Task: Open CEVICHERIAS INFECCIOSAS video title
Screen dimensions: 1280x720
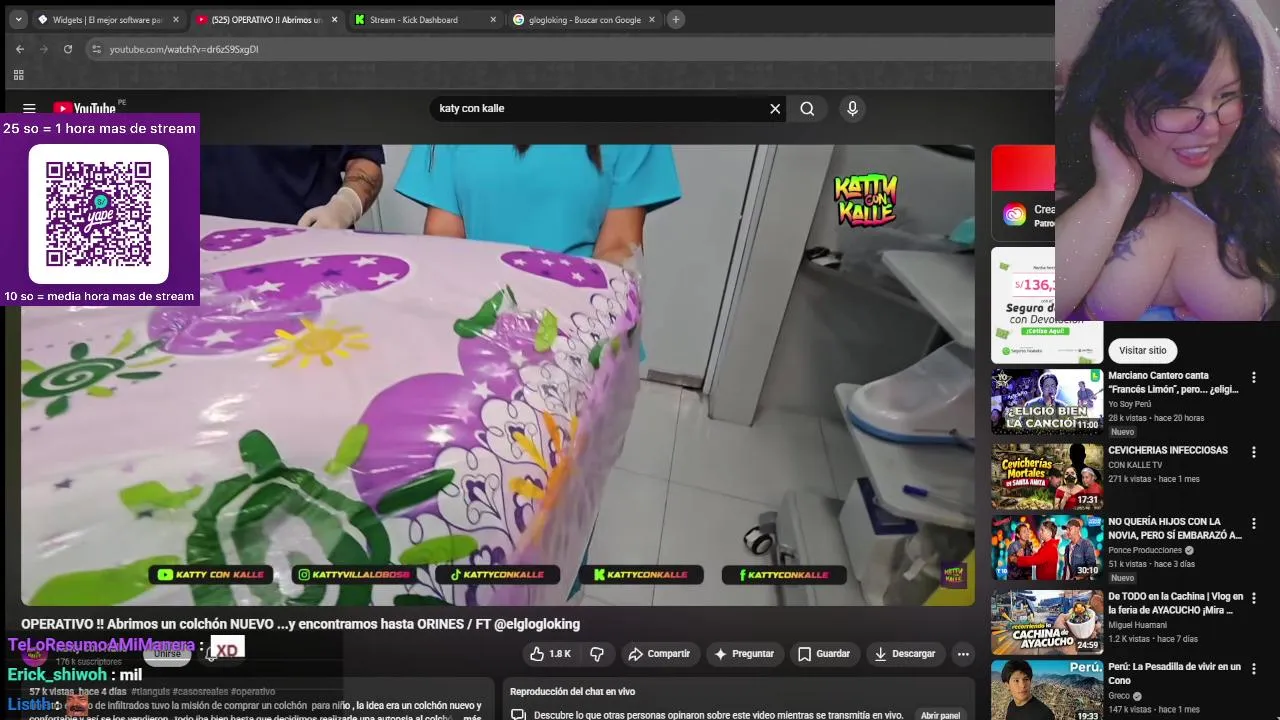Action: (x=1168, y=450)
